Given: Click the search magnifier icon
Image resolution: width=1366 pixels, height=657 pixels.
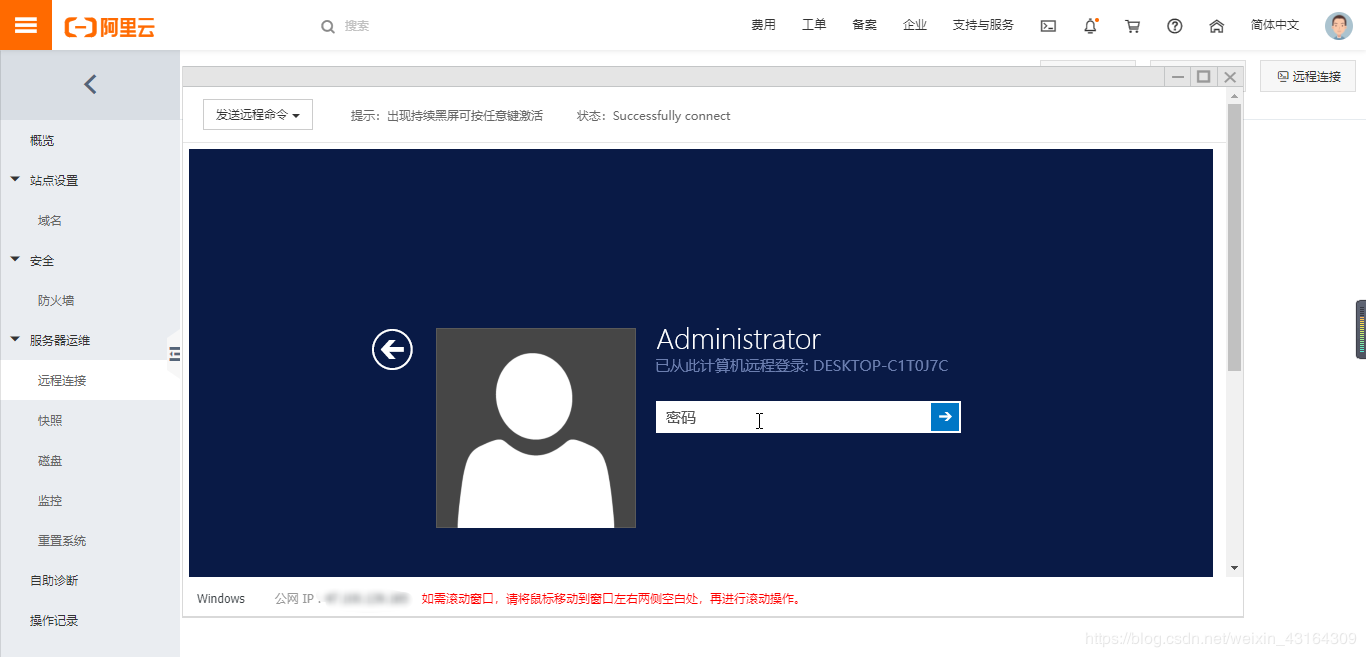Looking at the screenshot, I should click(x=328, y=26).
